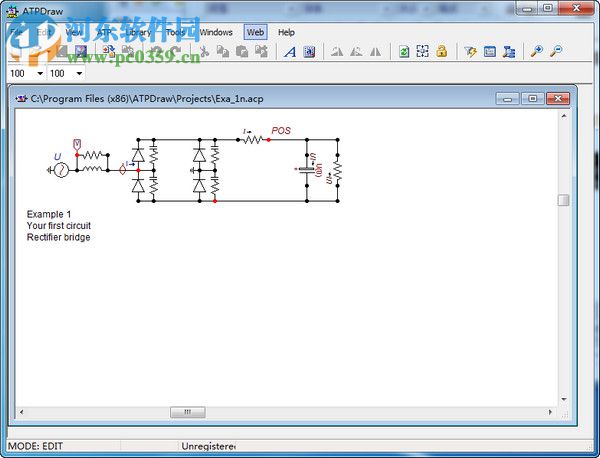Screen dimensions: 600x458
Task: Select the AC voltage source U
Action: pos(59,170)
